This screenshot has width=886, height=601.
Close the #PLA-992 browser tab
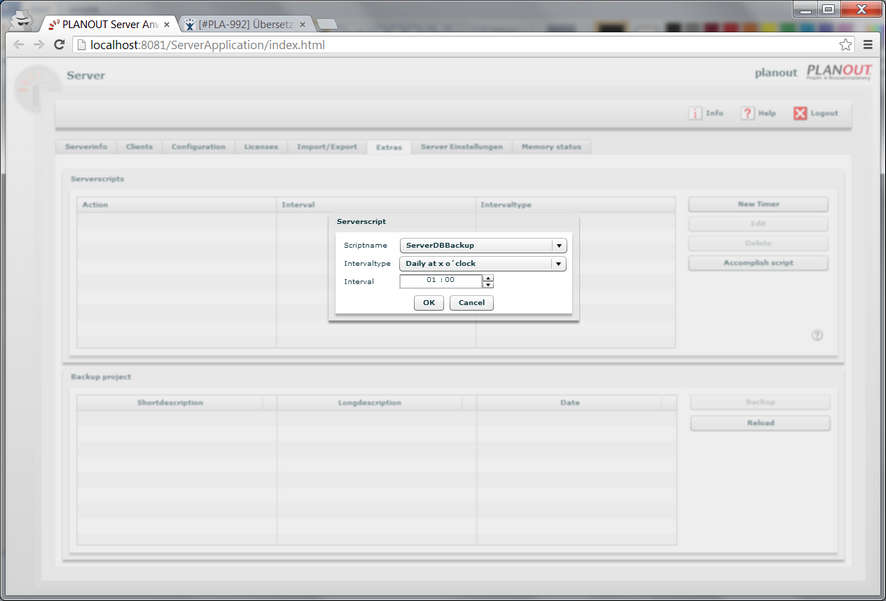302,24
